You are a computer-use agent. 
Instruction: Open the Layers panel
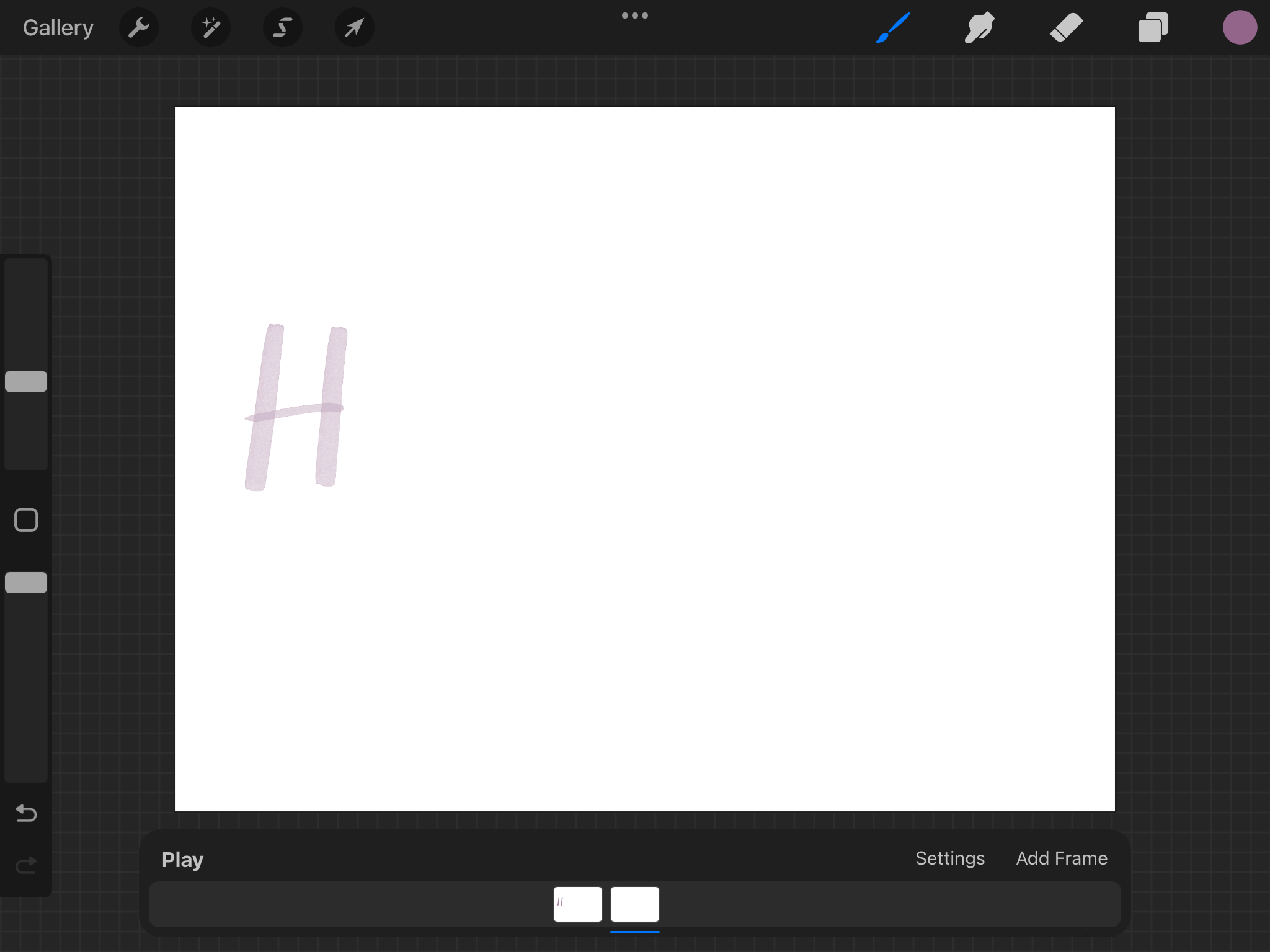pos(1153,27)
